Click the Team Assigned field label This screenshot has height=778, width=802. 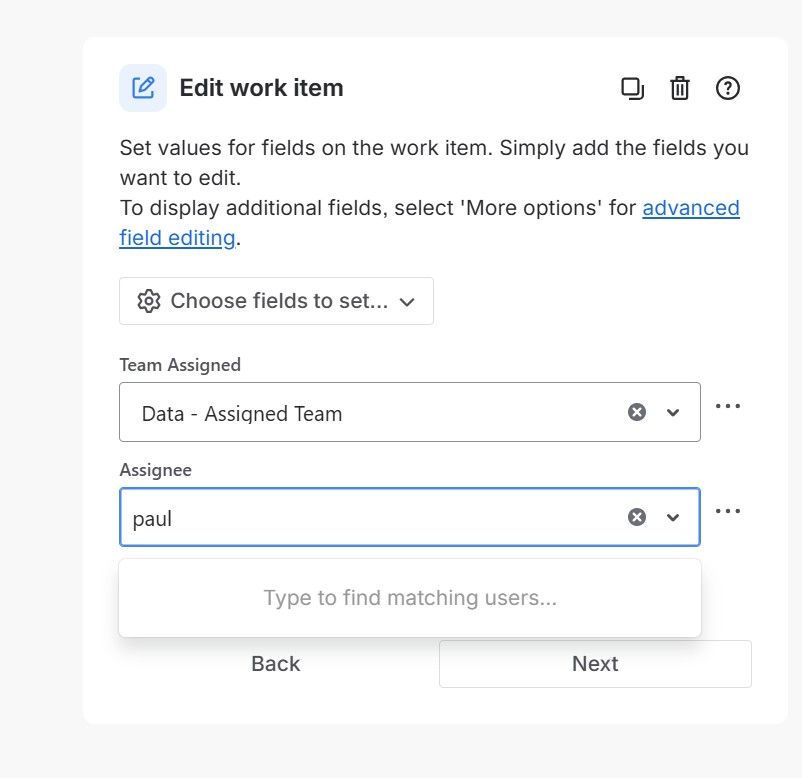180,365
